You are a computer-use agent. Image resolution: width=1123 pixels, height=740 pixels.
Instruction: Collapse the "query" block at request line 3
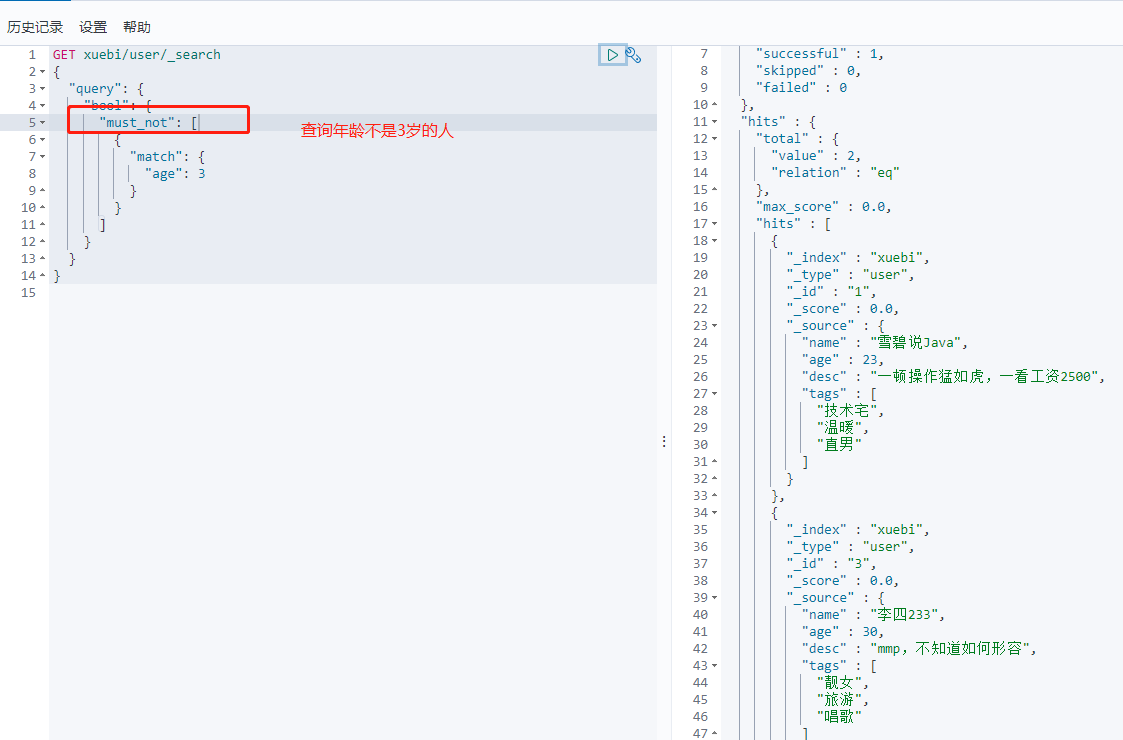point(42,89)
